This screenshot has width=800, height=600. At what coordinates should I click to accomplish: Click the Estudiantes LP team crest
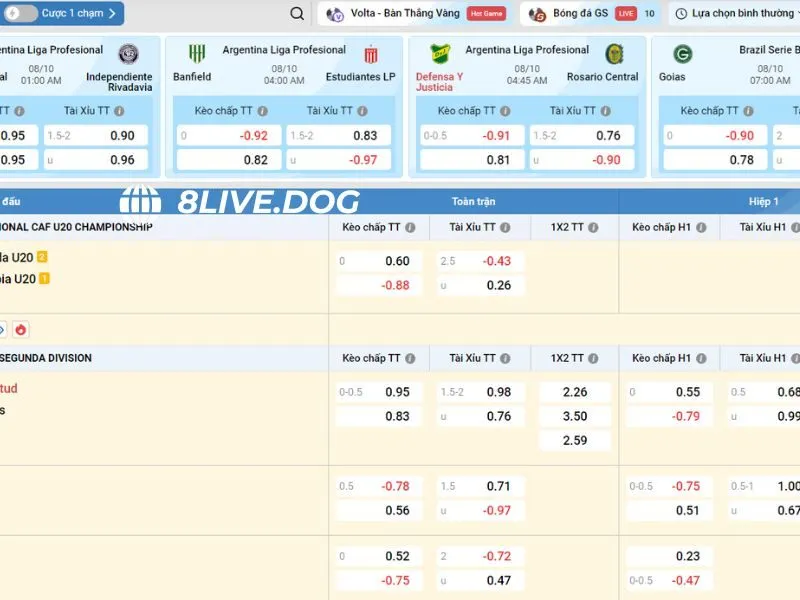371,54
